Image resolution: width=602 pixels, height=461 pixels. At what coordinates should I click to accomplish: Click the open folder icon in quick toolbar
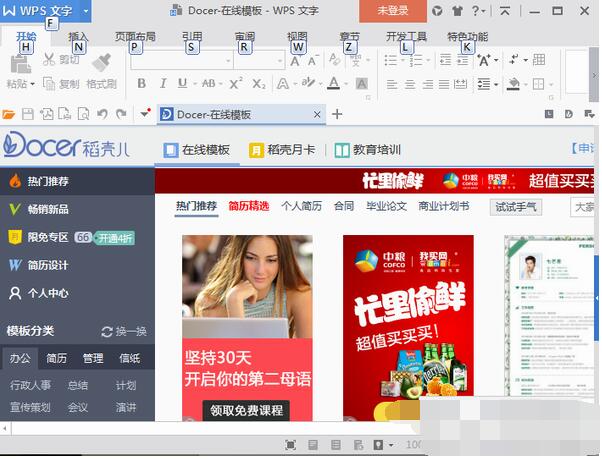8,114
